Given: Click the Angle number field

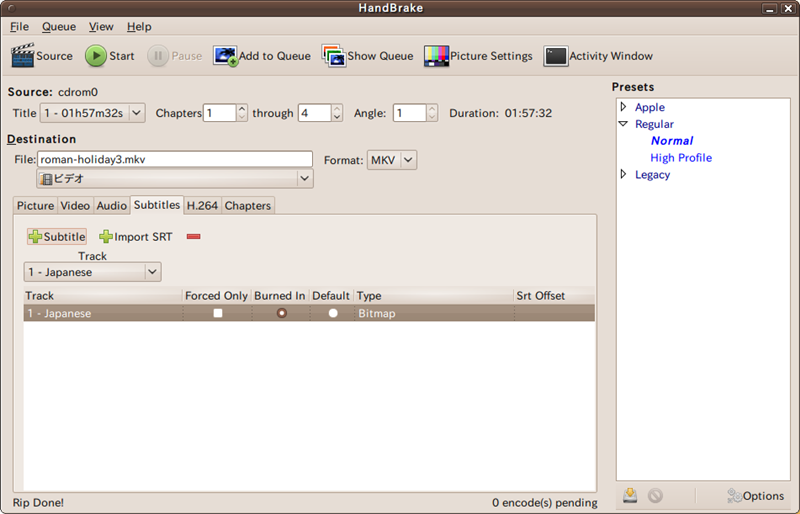Looking at the screenshot, I should click(x=410, y=113).
